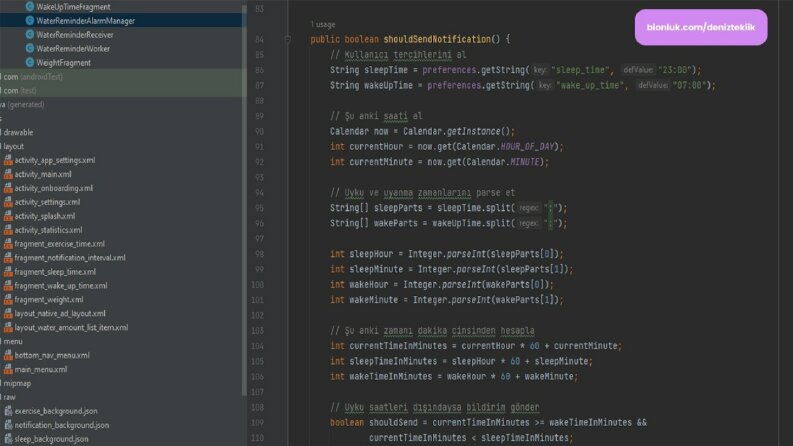Viewport: 793px width, 446px height.
Task: Select WaterReminderAlarmManager class in tree
Action: tap(85, 21)
